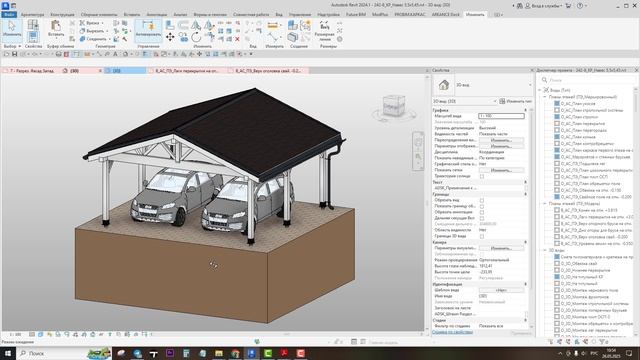Viewport: 640px width, 360px height.
Task: Open the Справка по свойствам link
Action: [452, 332]
